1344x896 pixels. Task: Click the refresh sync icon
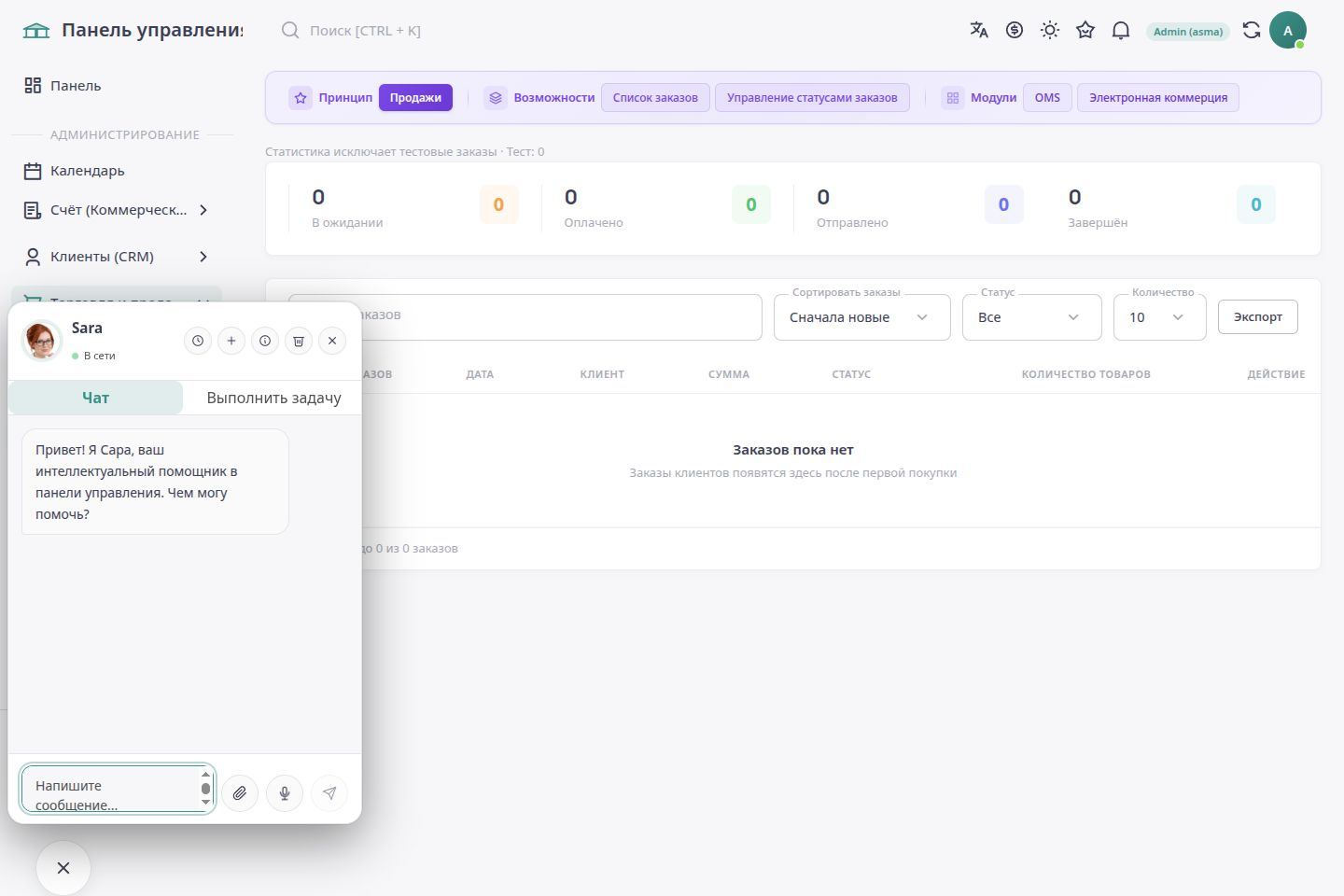(x=1252, y=30)
